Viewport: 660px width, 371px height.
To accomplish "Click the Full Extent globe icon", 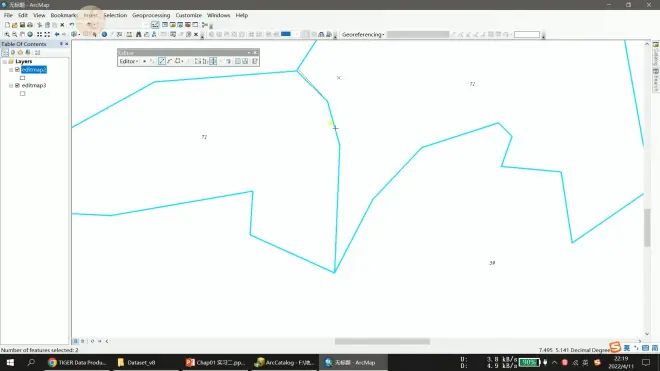I will point(30,35).
